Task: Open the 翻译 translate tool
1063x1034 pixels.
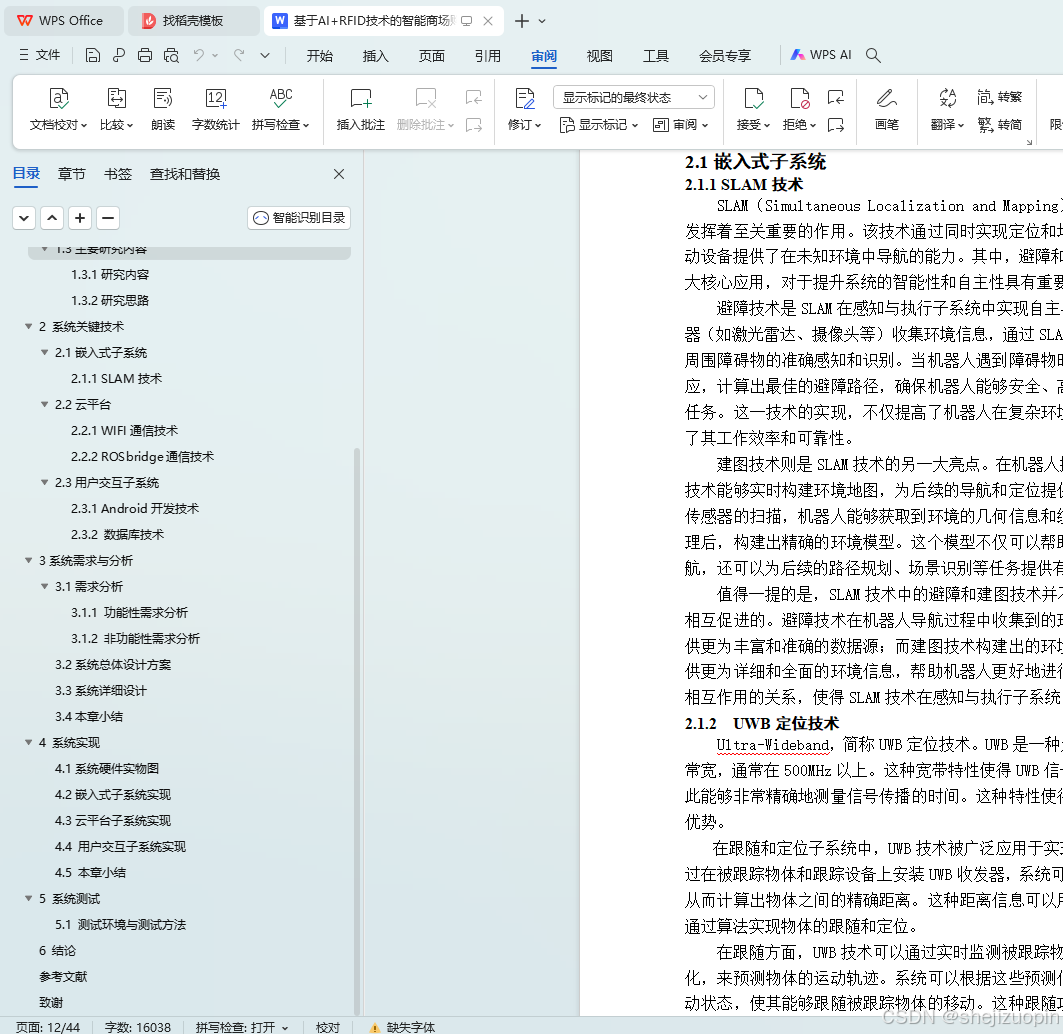Action: (x=948, y=110)
